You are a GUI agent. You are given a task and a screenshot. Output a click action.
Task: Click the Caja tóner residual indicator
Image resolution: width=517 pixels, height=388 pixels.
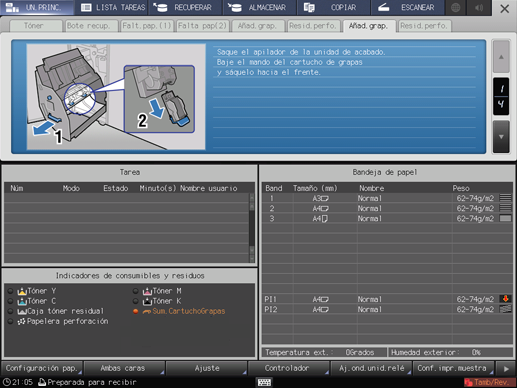tap(60, 311)
